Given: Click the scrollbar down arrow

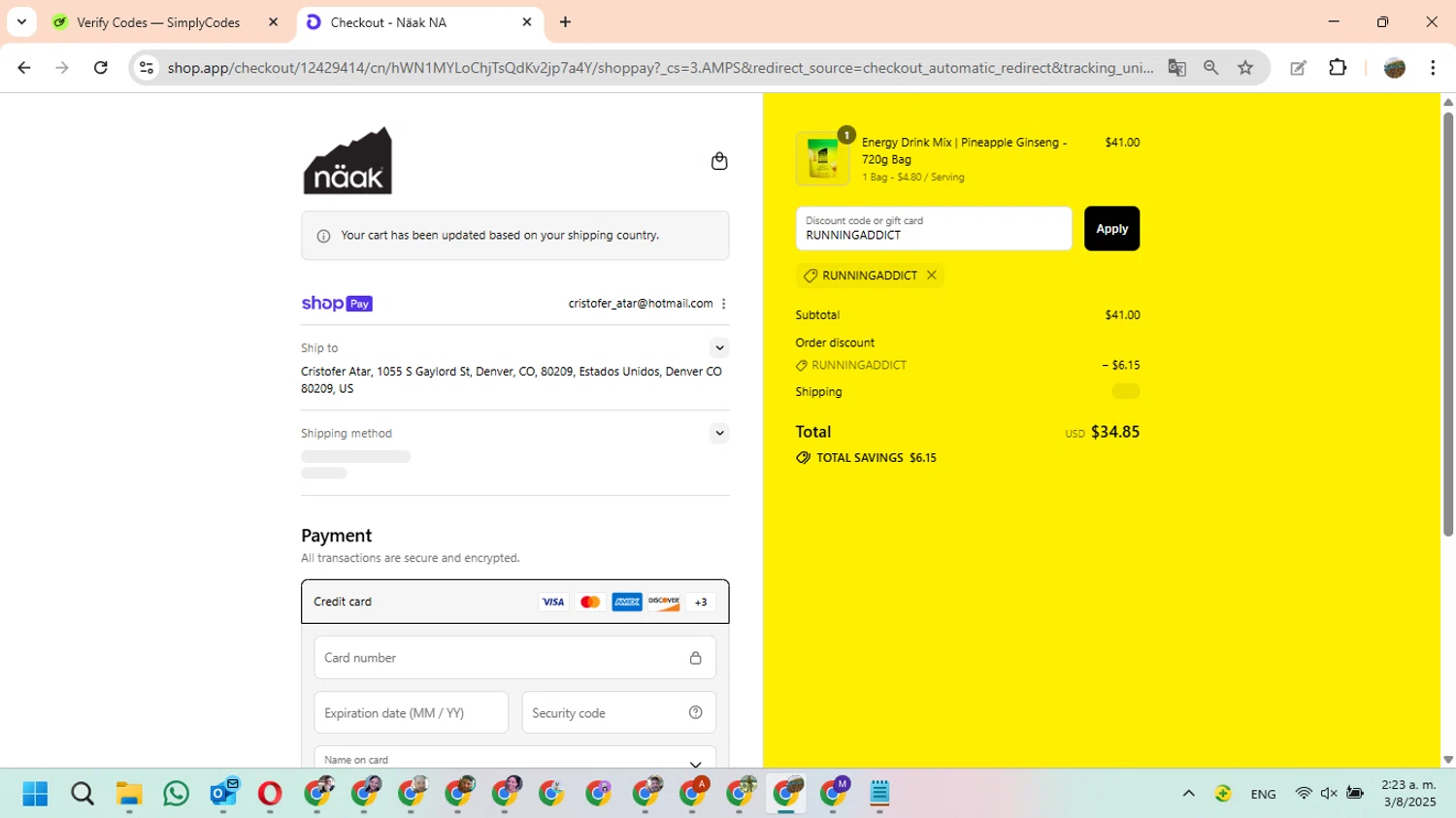Looking at the screenshot, I should (1448, 761).
